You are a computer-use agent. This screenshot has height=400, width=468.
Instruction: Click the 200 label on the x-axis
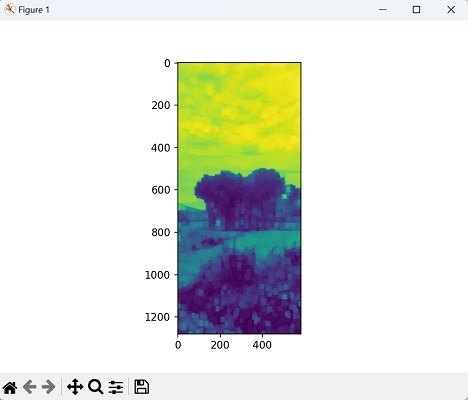(220, 345)
